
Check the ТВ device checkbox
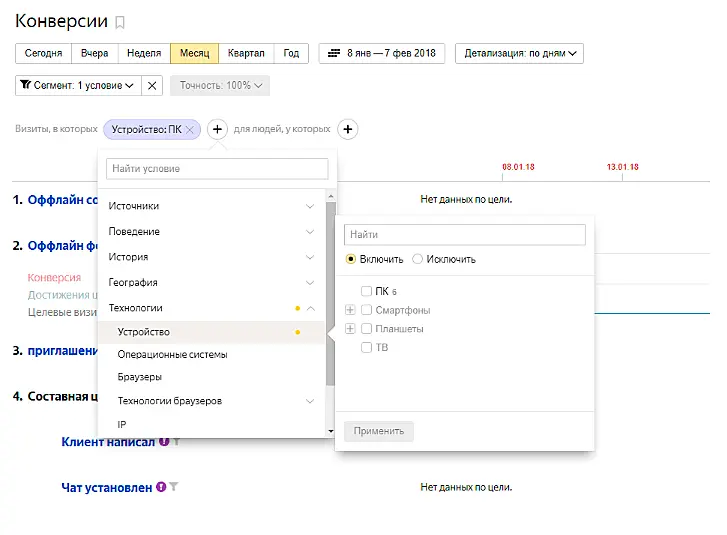click(x=367, y=348)
